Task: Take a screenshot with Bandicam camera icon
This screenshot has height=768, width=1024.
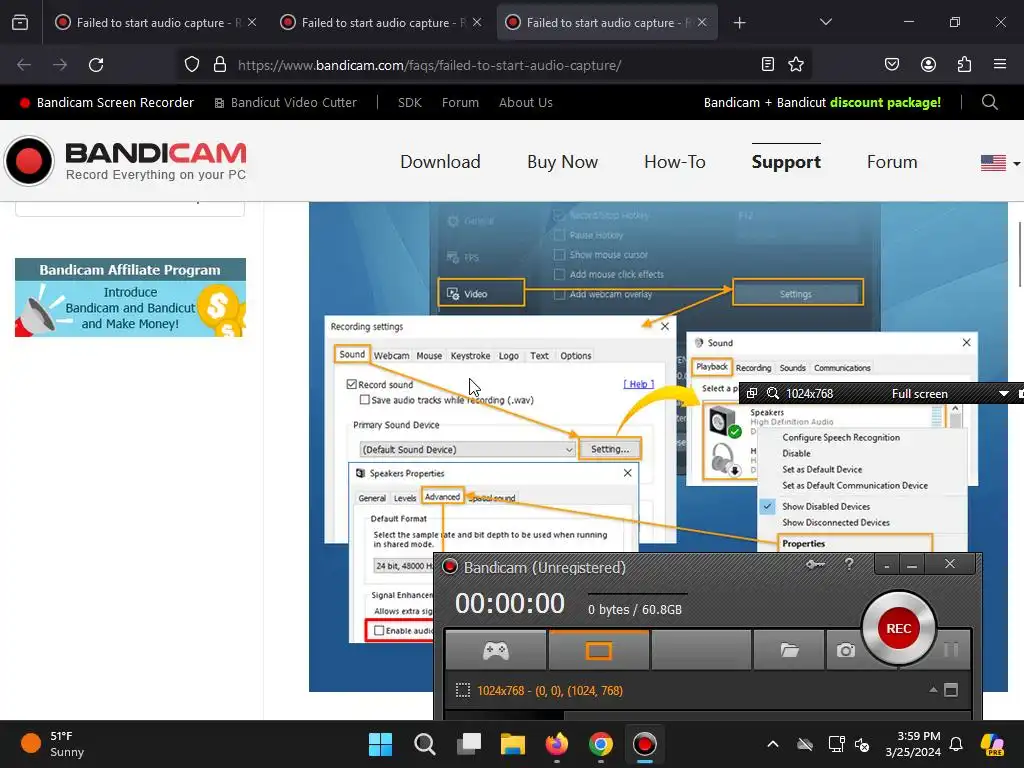Action: point(846,650)
